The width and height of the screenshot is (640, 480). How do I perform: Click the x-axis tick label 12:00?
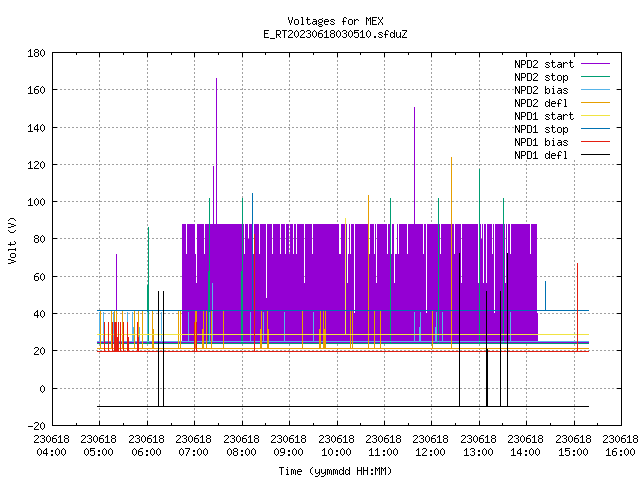click(431, 452)
